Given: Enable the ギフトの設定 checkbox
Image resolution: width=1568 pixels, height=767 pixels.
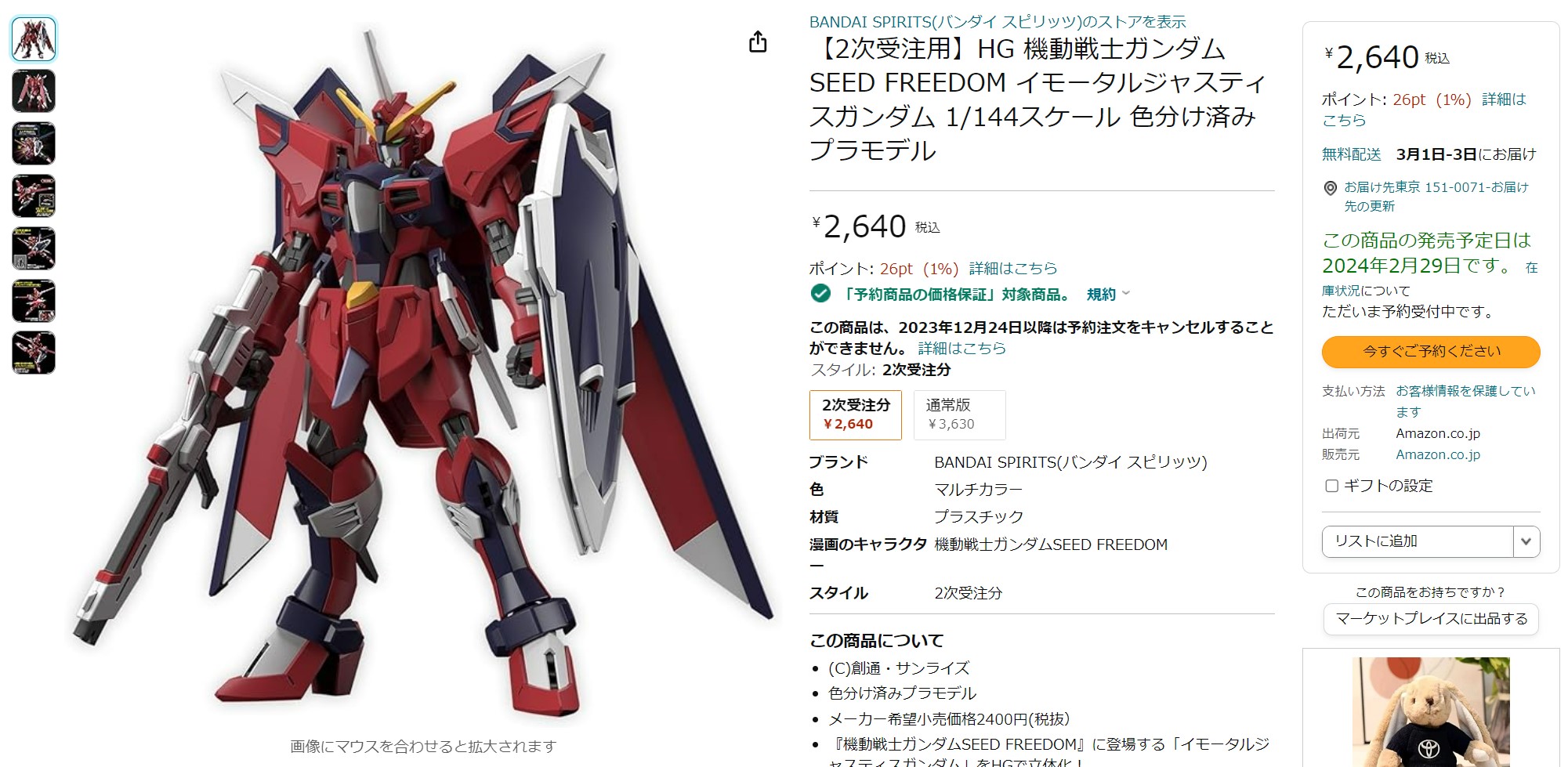Looking at the screenshot, I should pyautogui.click(x=1331, y=486).
